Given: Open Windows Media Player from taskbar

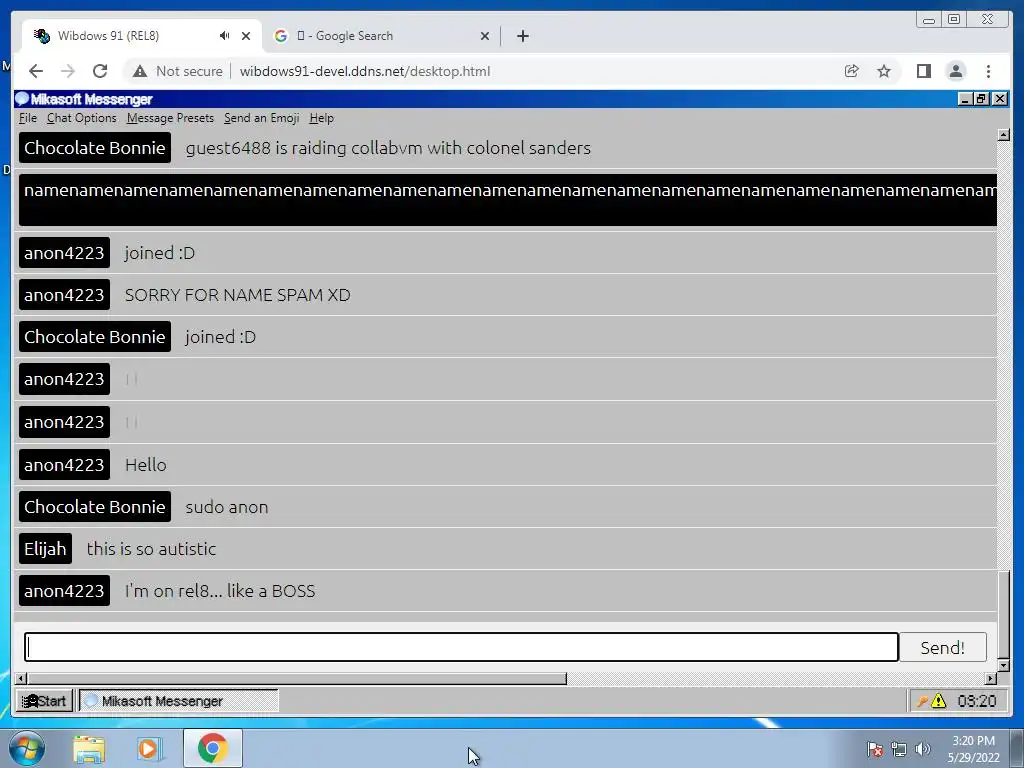Looking at the screenshot, I should pyautogui.click(x=148, y=749).
